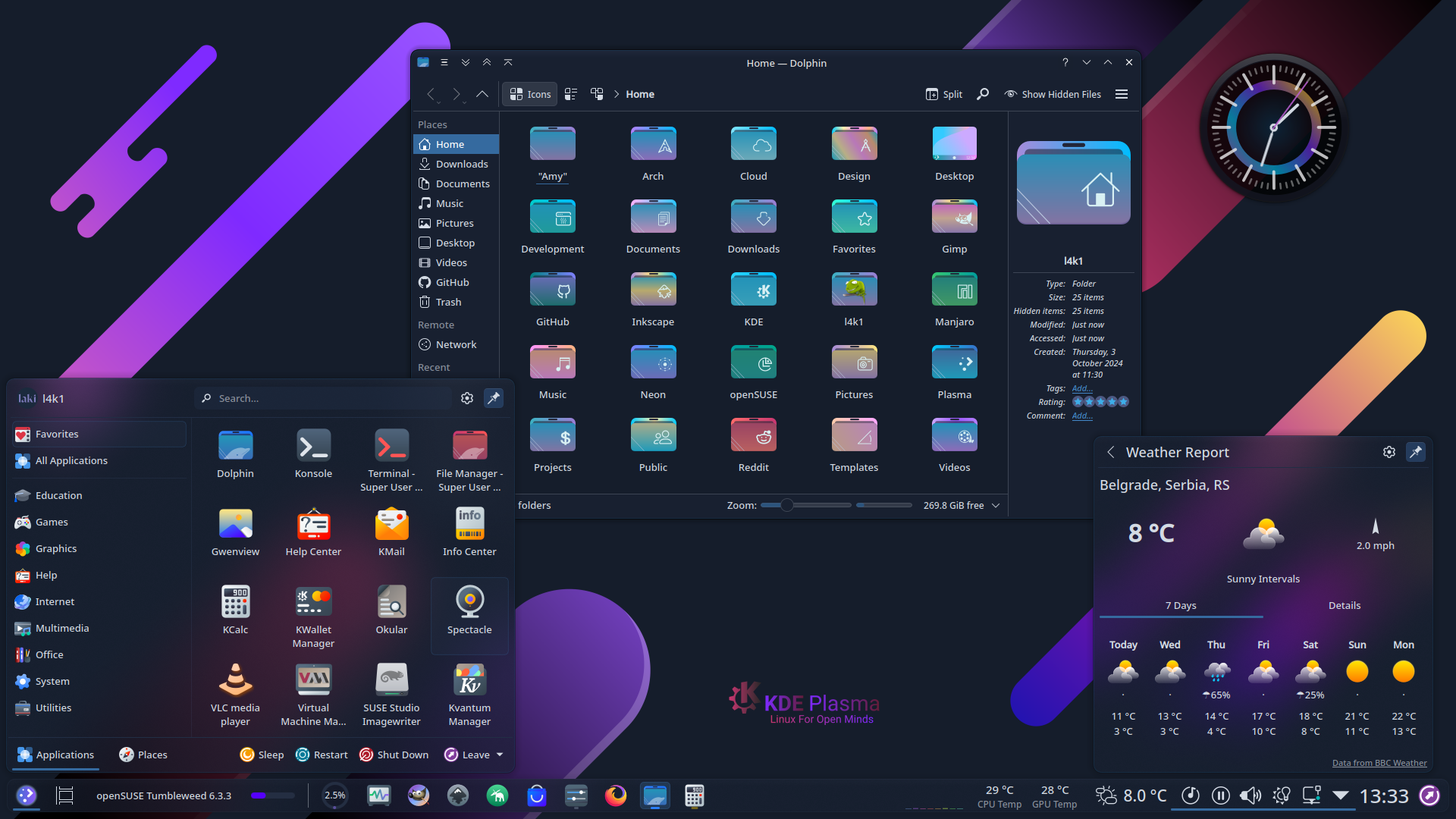Click Home breadcrumb in Dolphin path bar
Image resolution: width=1456 pixels, height=819 pixels.
point(640,94)
